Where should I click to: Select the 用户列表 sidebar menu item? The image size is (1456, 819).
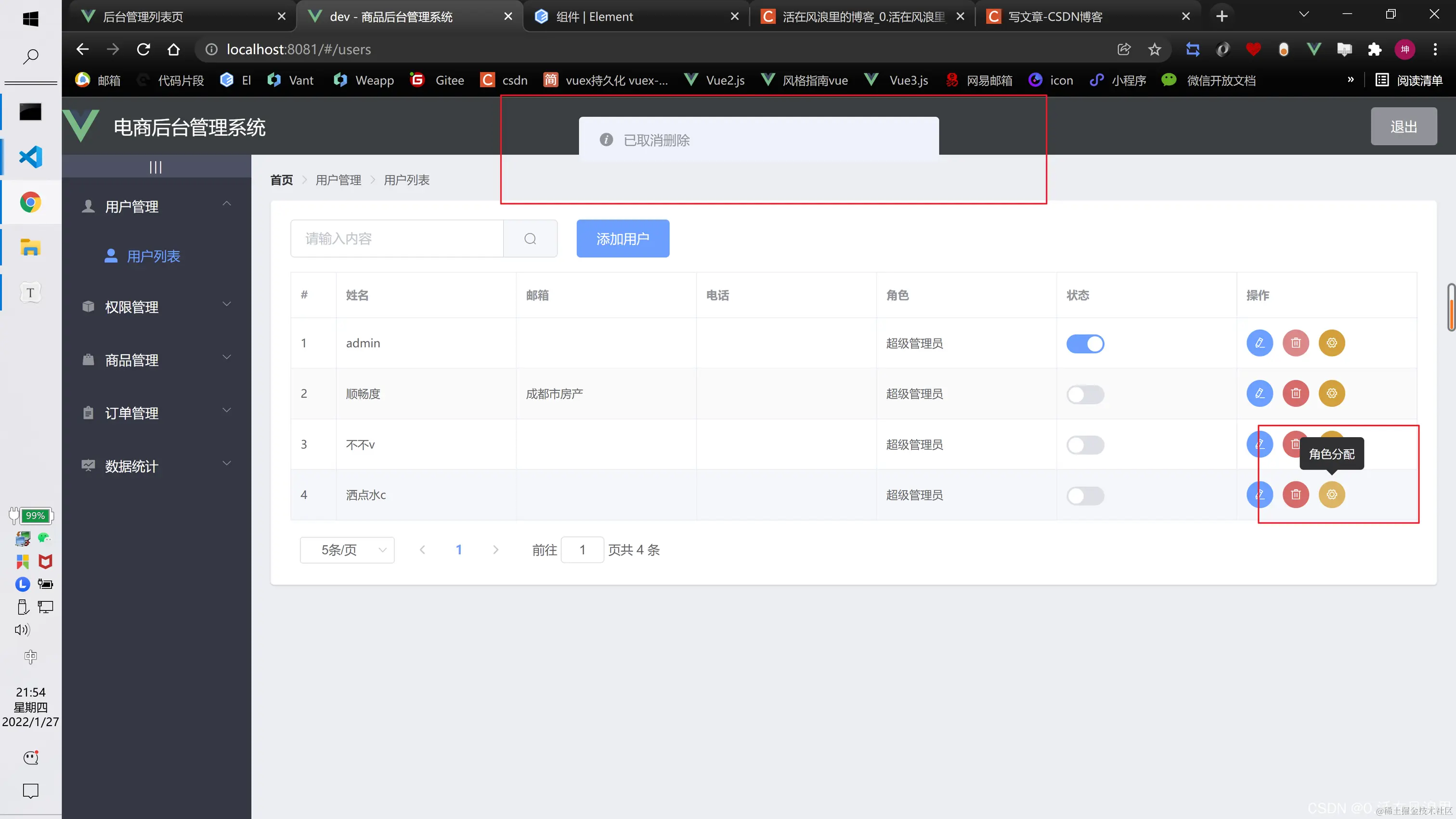[153, 256]
